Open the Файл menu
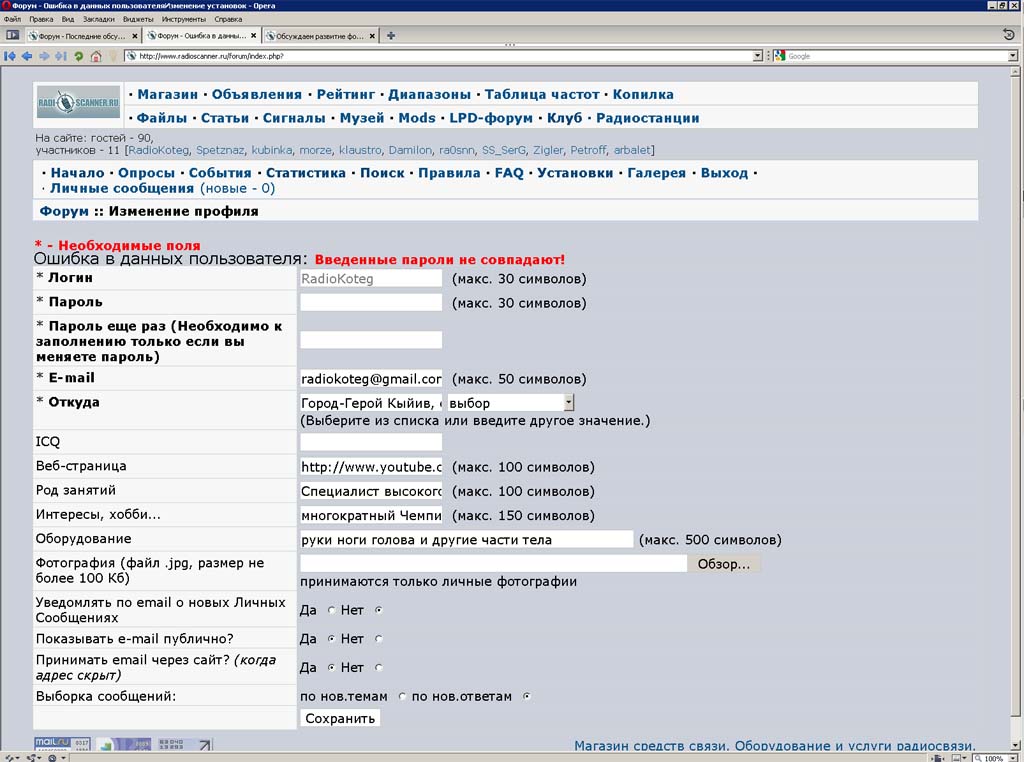The height and width of the screenshot is (762, 1024). [x=12, y=19]
